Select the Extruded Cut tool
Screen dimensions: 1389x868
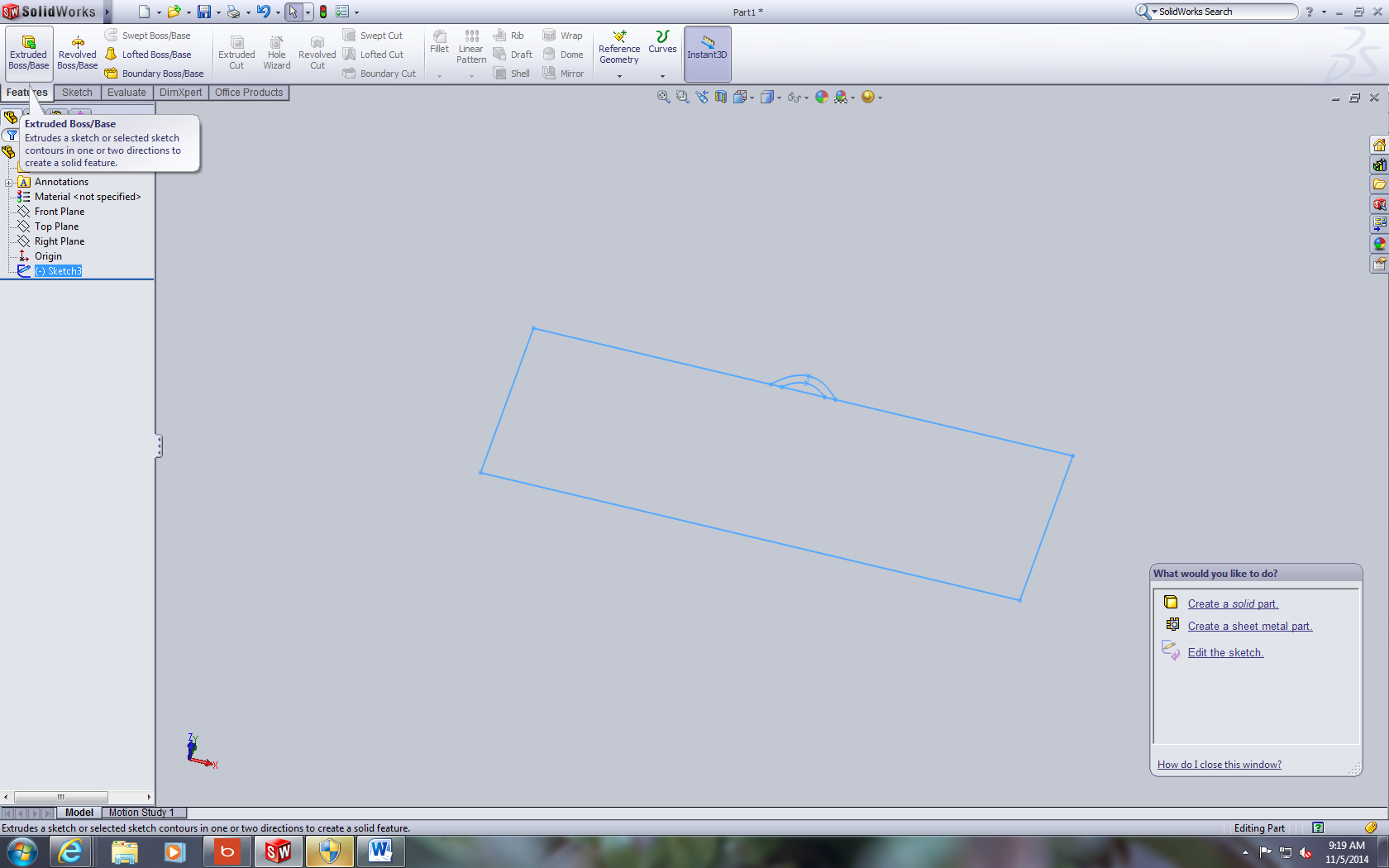[236, 53]
